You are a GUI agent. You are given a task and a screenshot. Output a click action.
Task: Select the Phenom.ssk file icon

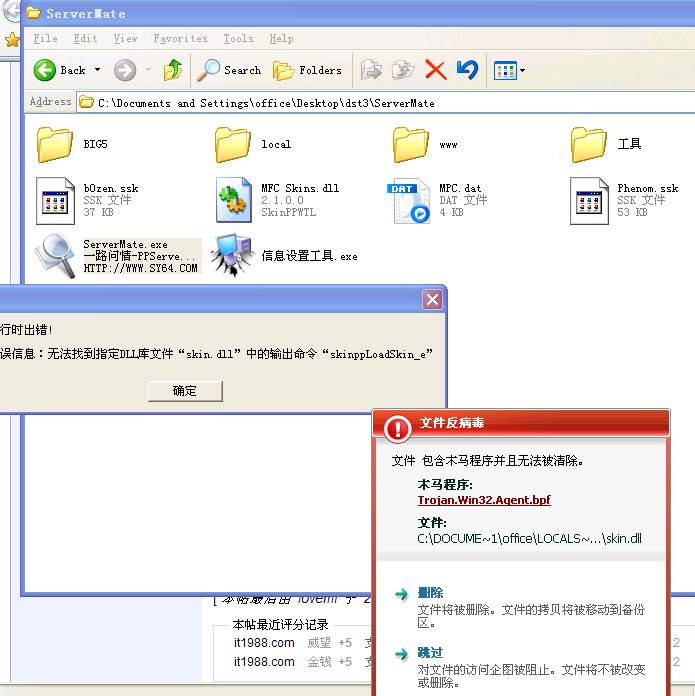pos(589,201)
